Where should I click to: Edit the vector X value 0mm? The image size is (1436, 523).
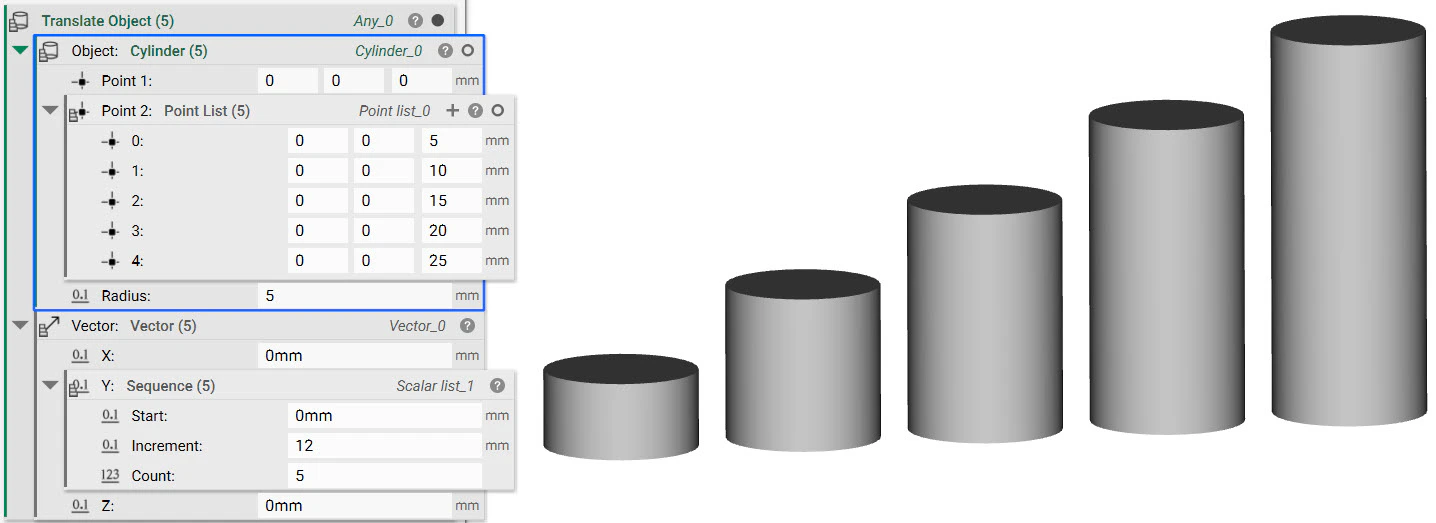click(x=355, y=356)
